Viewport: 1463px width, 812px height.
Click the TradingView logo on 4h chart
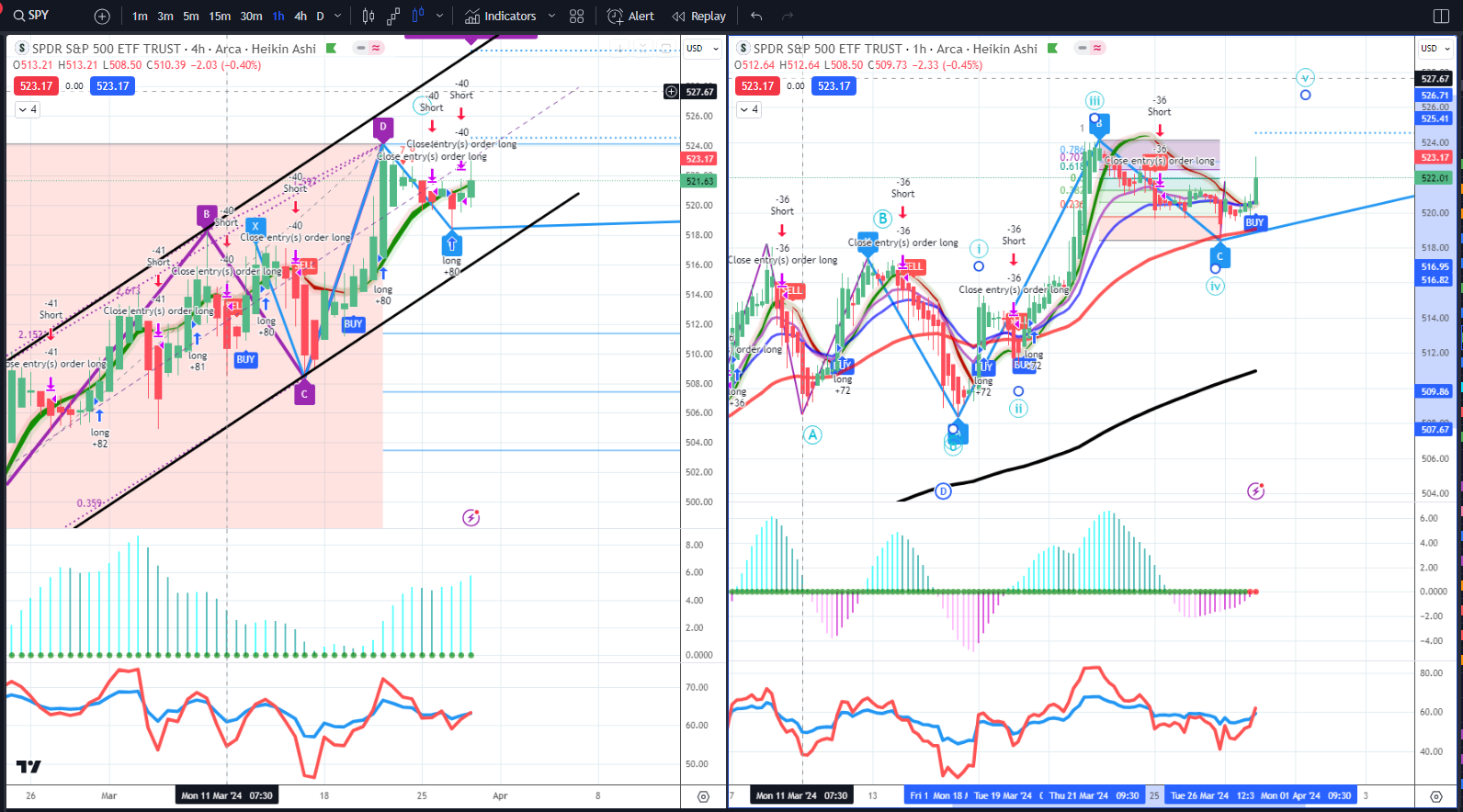tap(28, 766)
